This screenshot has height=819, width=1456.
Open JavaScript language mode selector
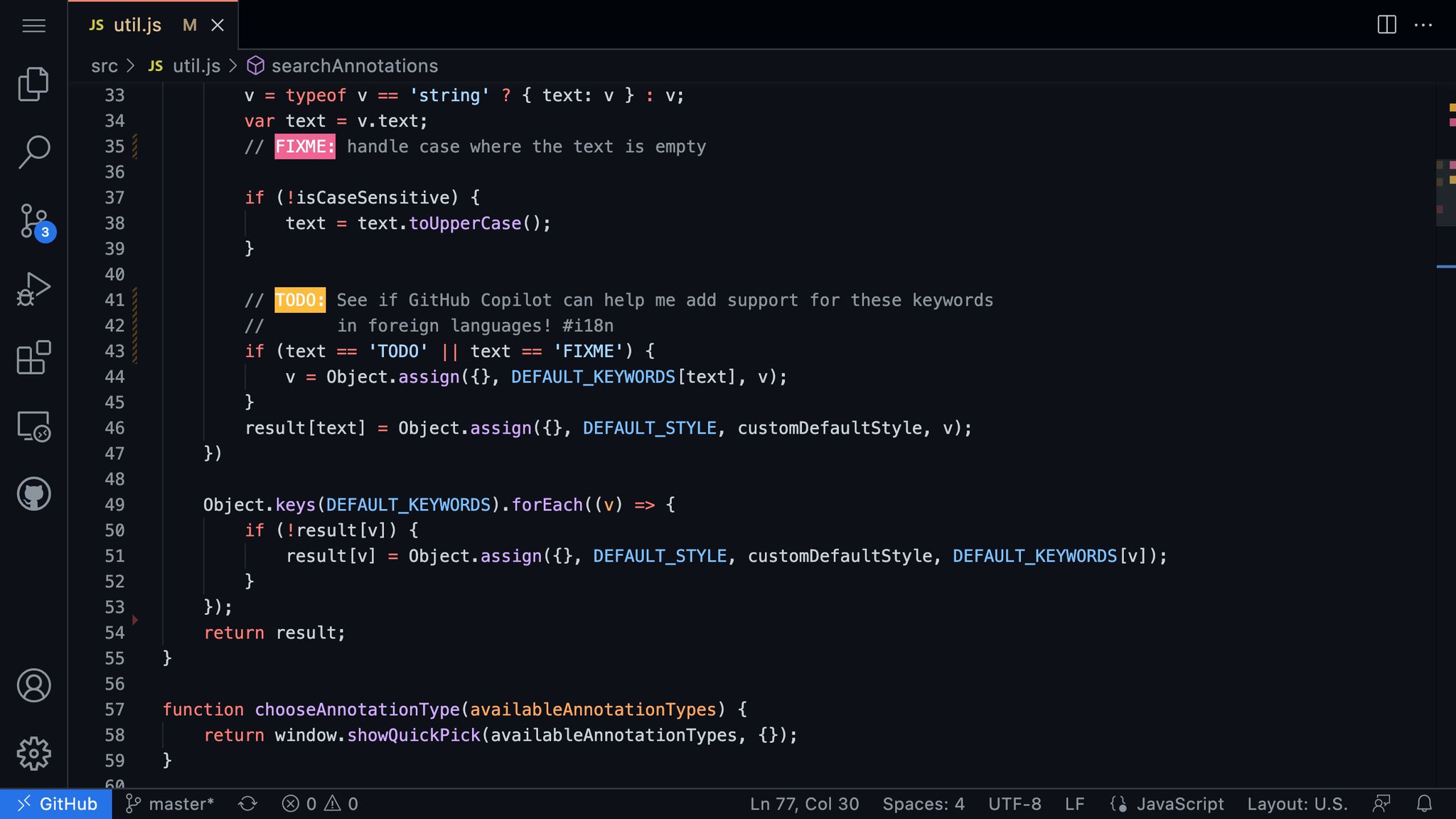[x=1179, y=803]
